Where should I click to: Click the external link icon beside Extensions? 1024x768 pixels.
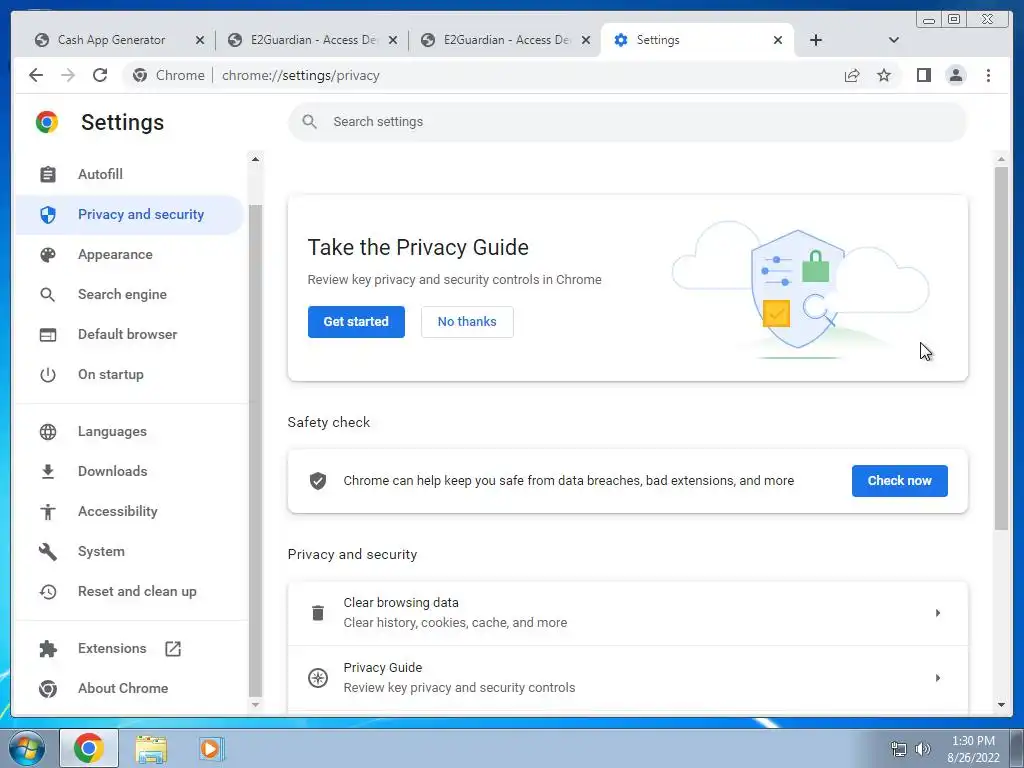point(173,648)
